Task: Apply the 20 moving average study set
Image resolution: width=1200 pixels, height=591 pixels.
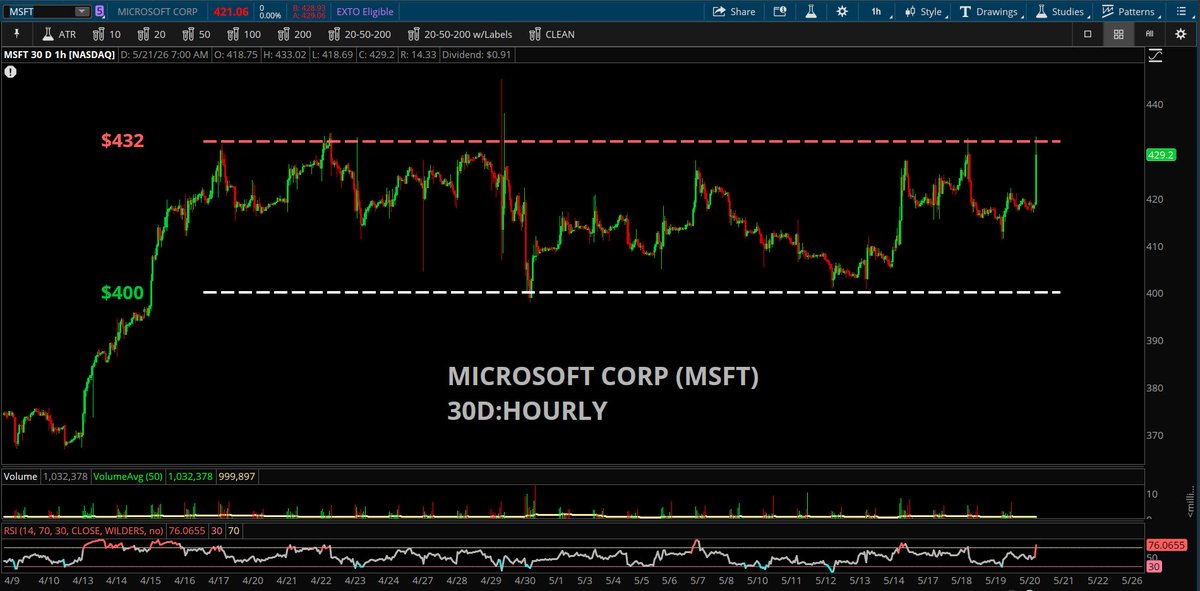Action: tap(149, 34)
